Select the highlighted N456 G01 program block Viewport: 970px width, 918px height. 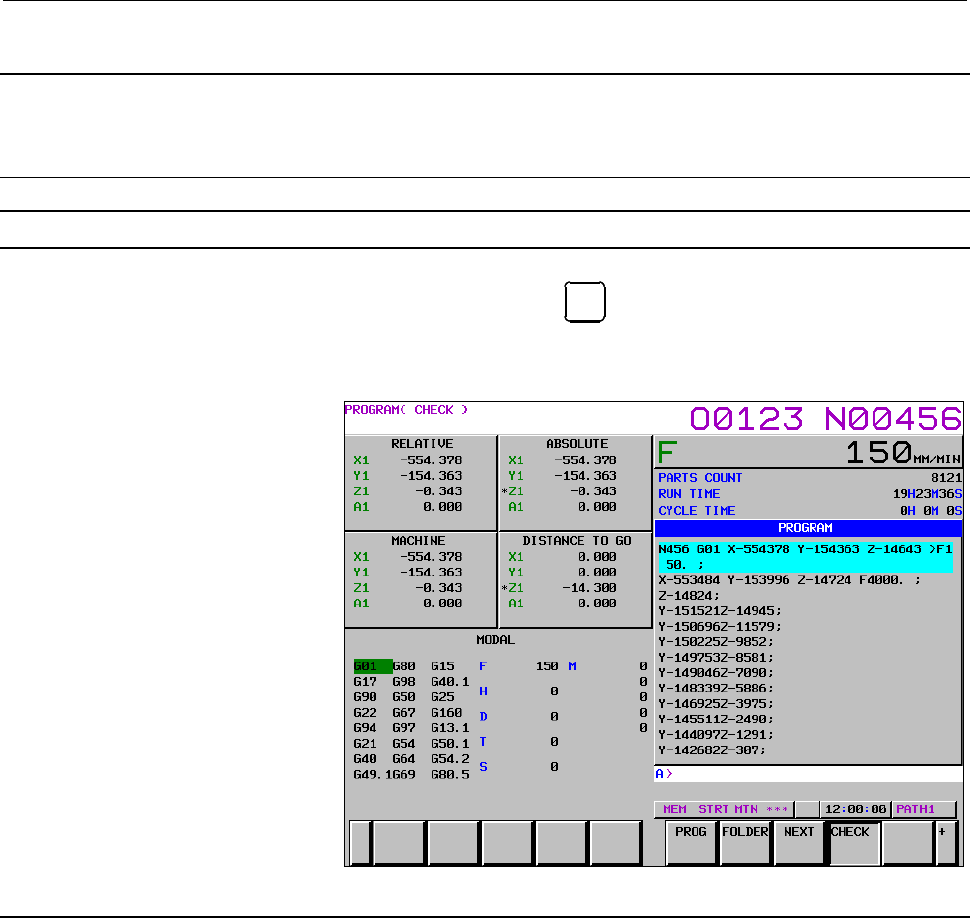805,557
